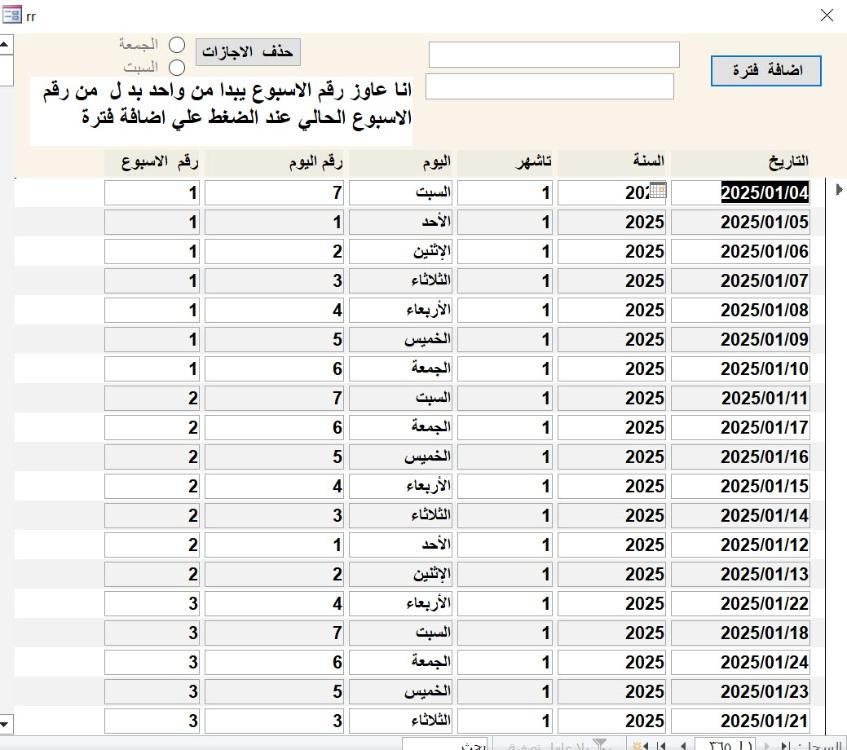Click the date cell 2025/01/18
Viewport: 847px width, 750px height.
coord(740,633)
